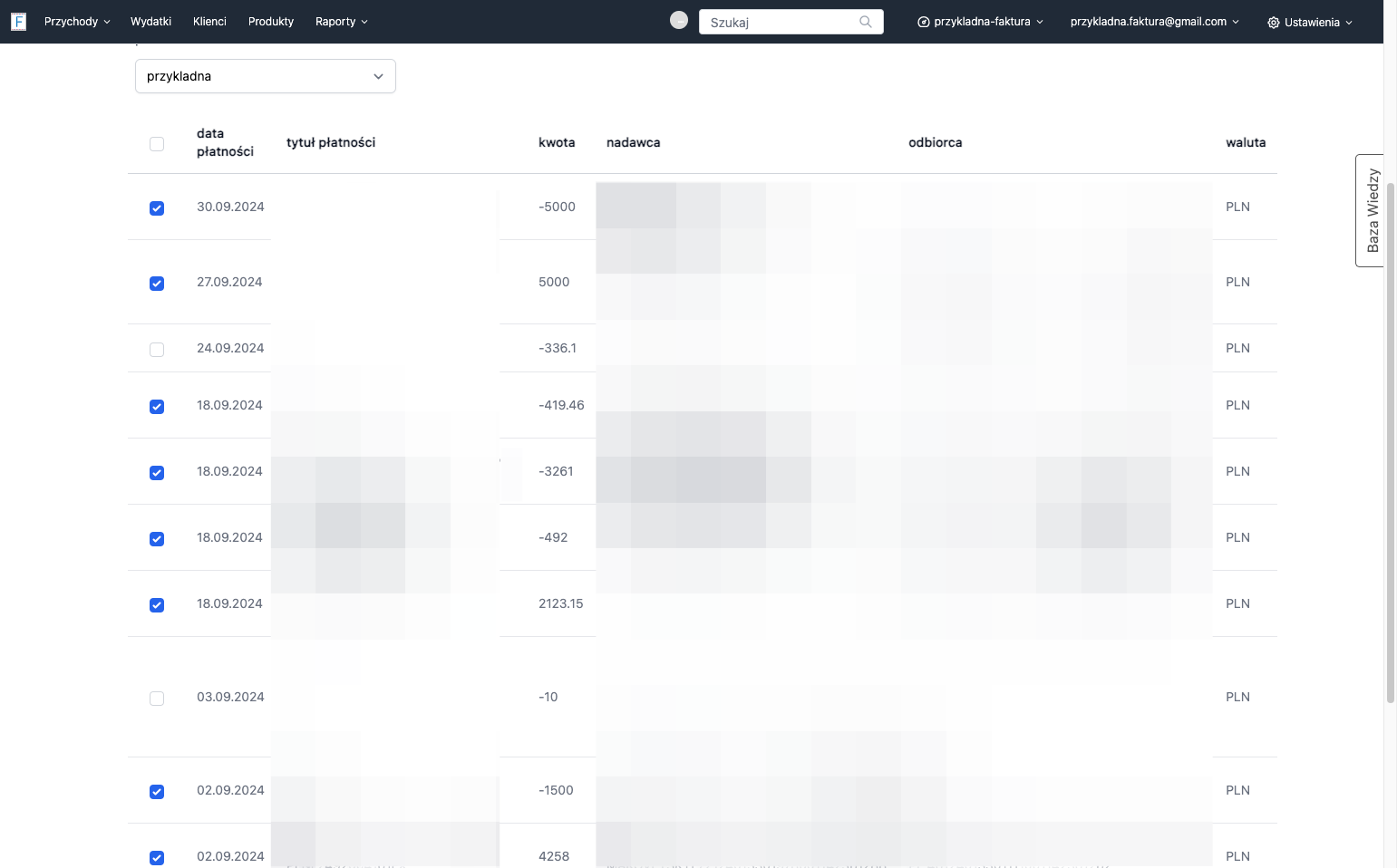The height and width of the screenshot is (868, 1397).
Task: Click the Fakturownia logo icon
Action: coord(18,22)
